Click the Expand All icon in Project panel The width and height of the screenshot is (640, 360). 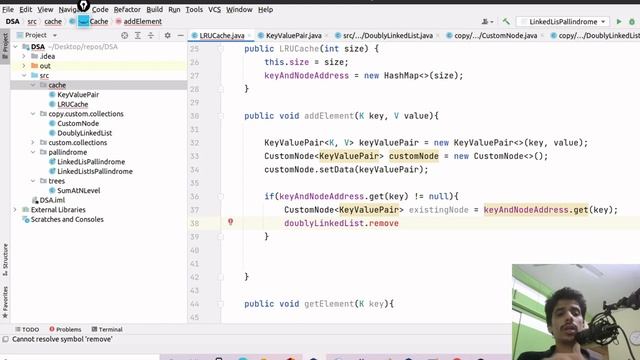click(138, 36)
